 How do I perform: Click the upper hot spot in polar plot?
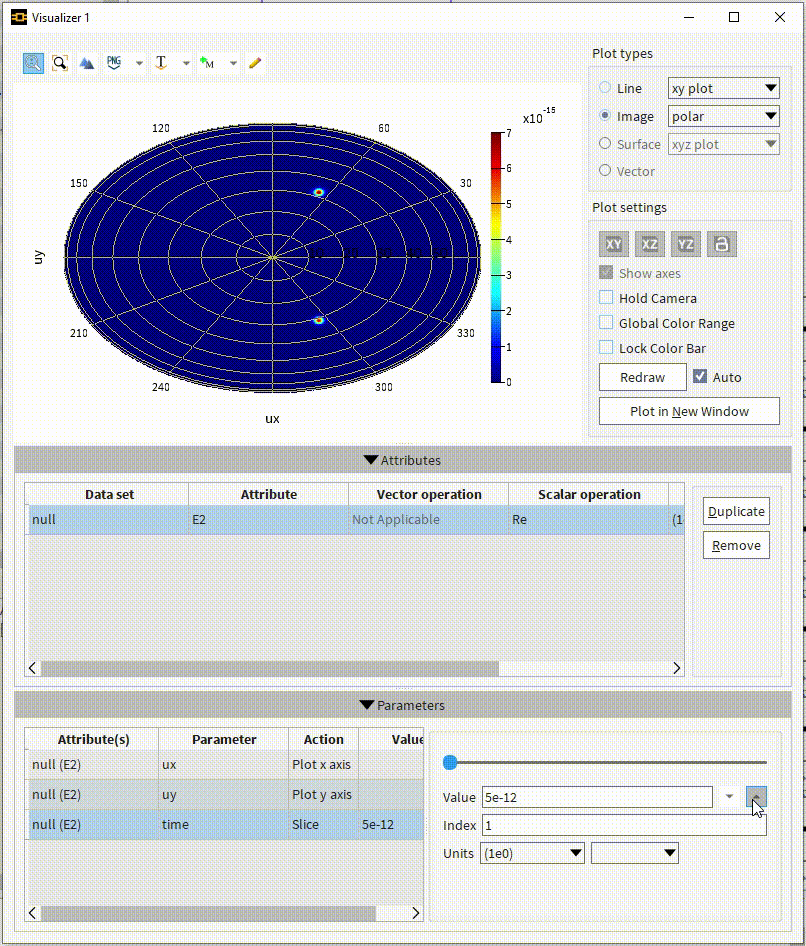coord(319,192)
